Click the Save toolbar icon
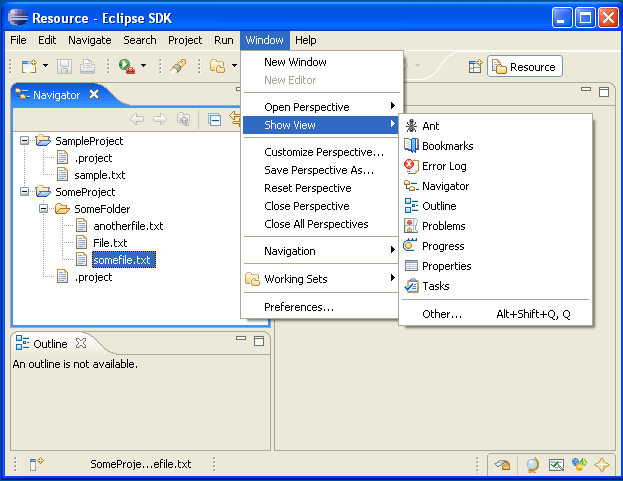 point(64,66)
